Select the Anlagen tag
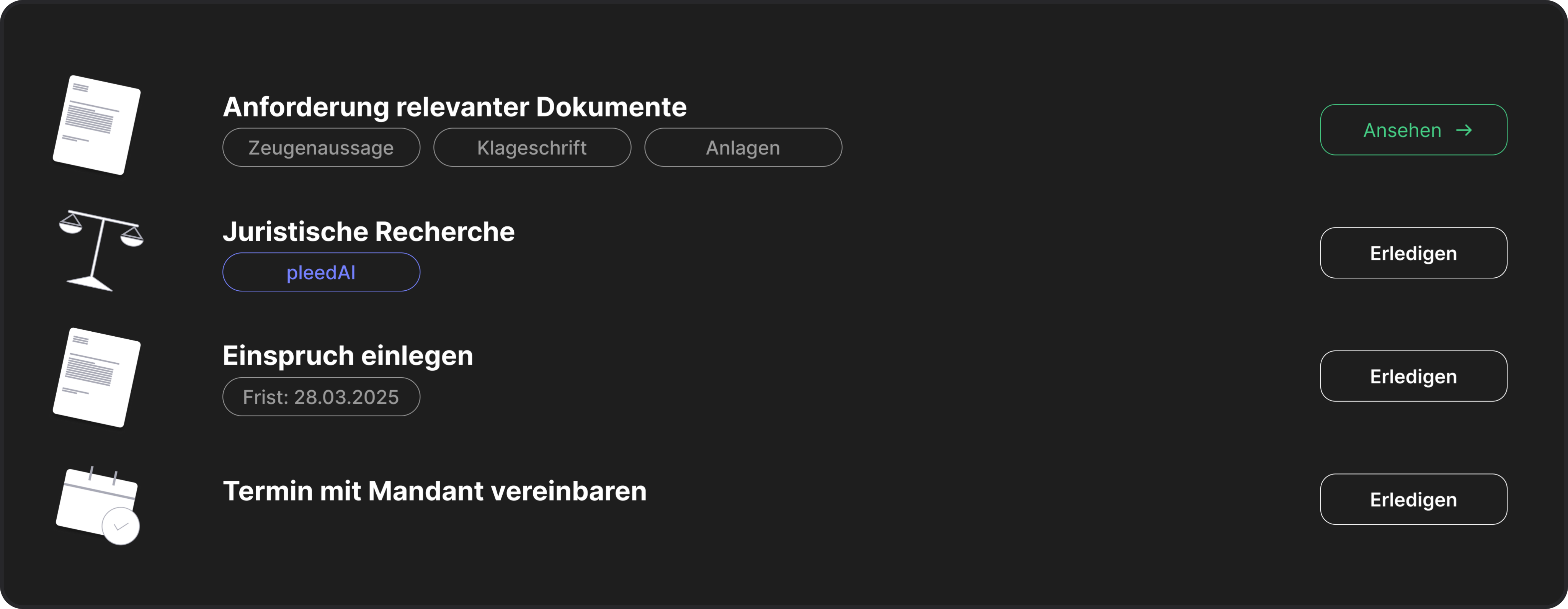 pyautogui.click(x=743, y=147)
